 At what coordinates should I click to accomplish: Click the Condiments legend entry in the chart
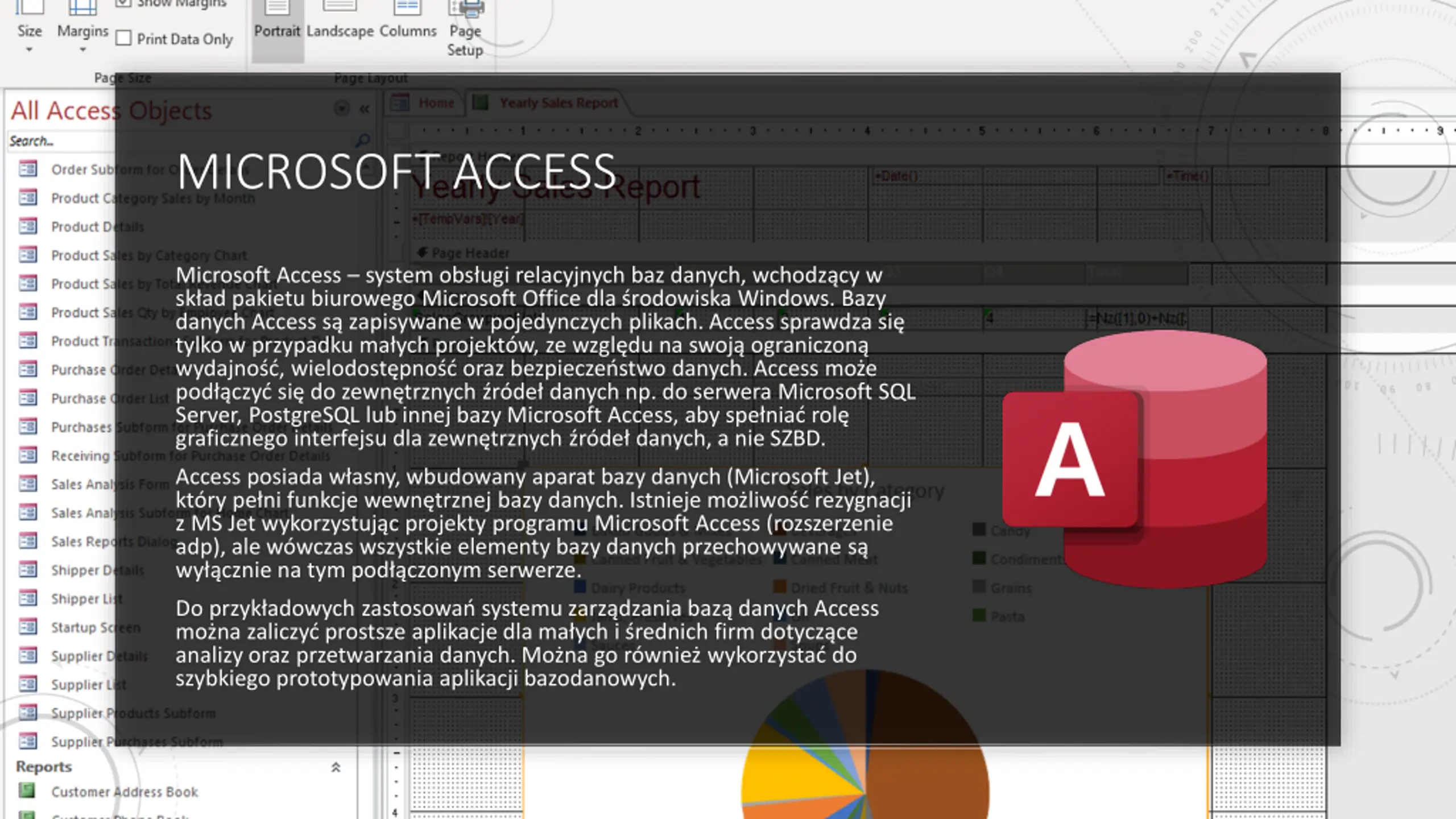[1019, 559]
